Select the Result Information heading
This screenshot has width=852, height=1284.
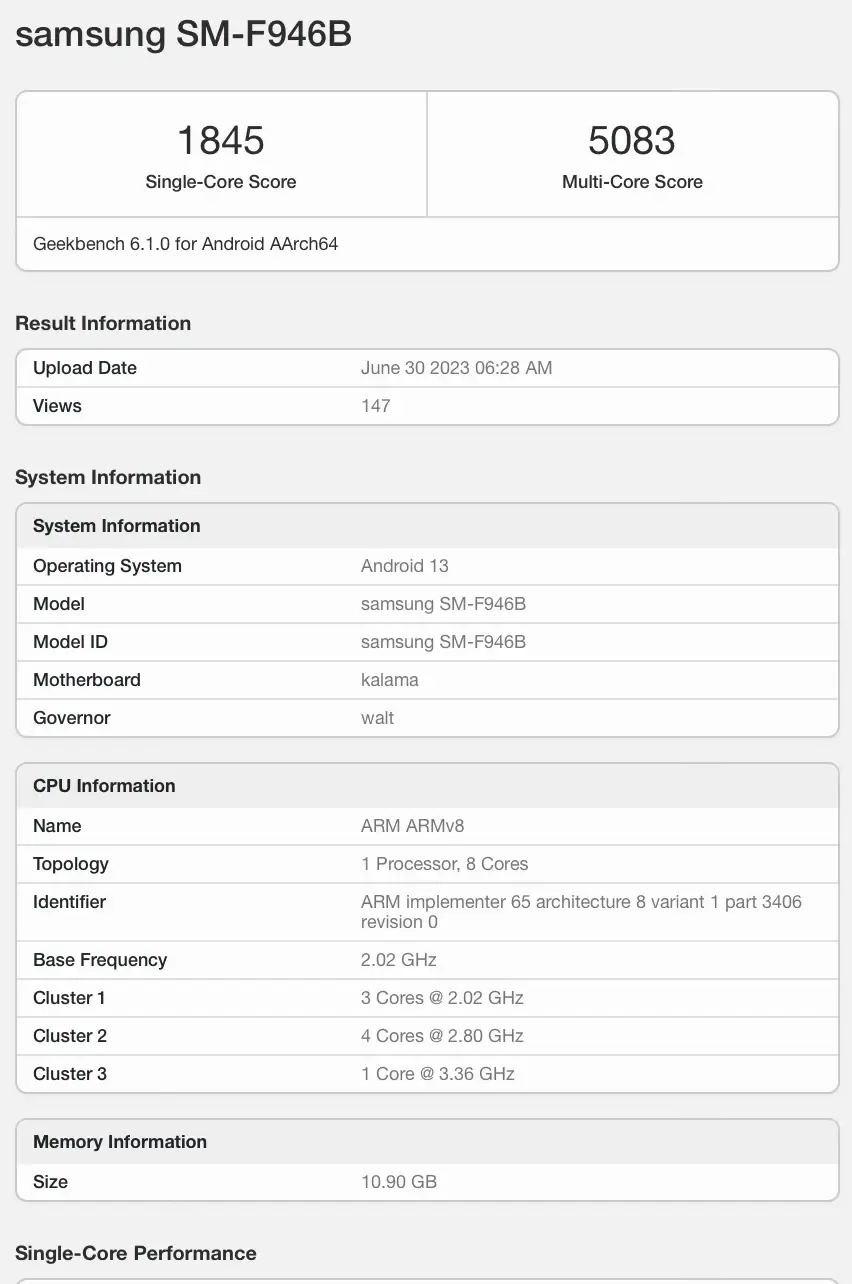tap(103, 323)
